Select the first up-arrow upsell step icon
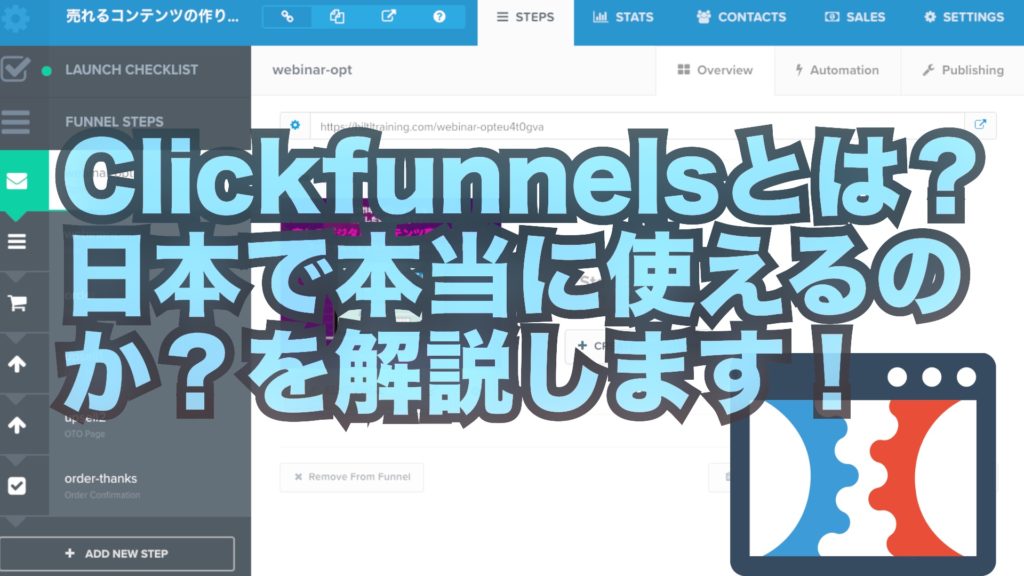This screenshot has width=1024, height=576. pos(17,364)
